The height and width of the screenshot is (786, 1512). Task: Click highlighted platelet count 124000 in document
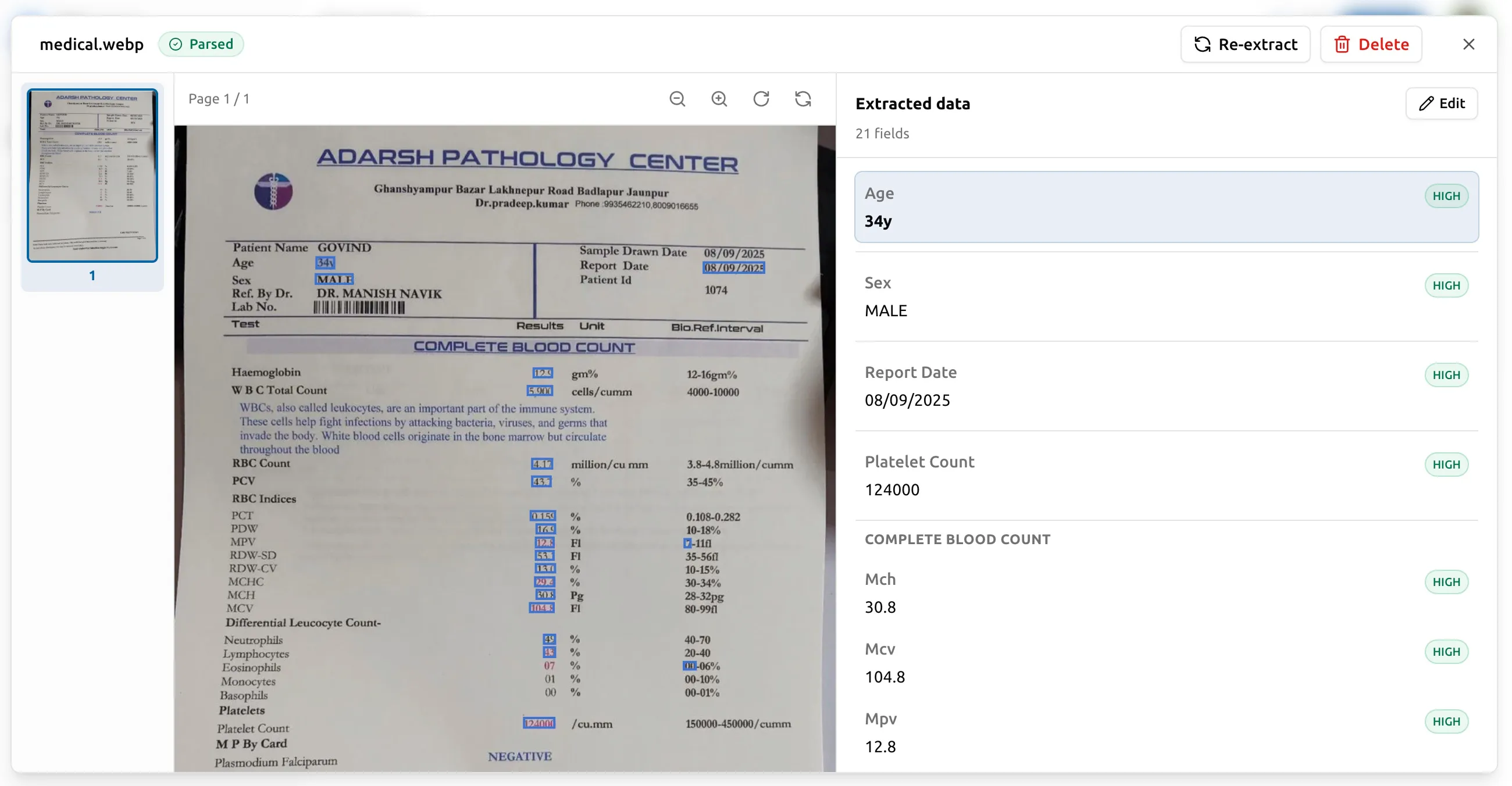[539, 723]
